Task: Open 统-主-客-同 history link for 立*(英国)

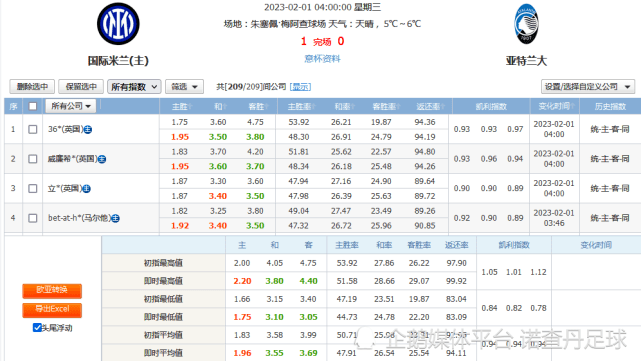Action: 610,188
